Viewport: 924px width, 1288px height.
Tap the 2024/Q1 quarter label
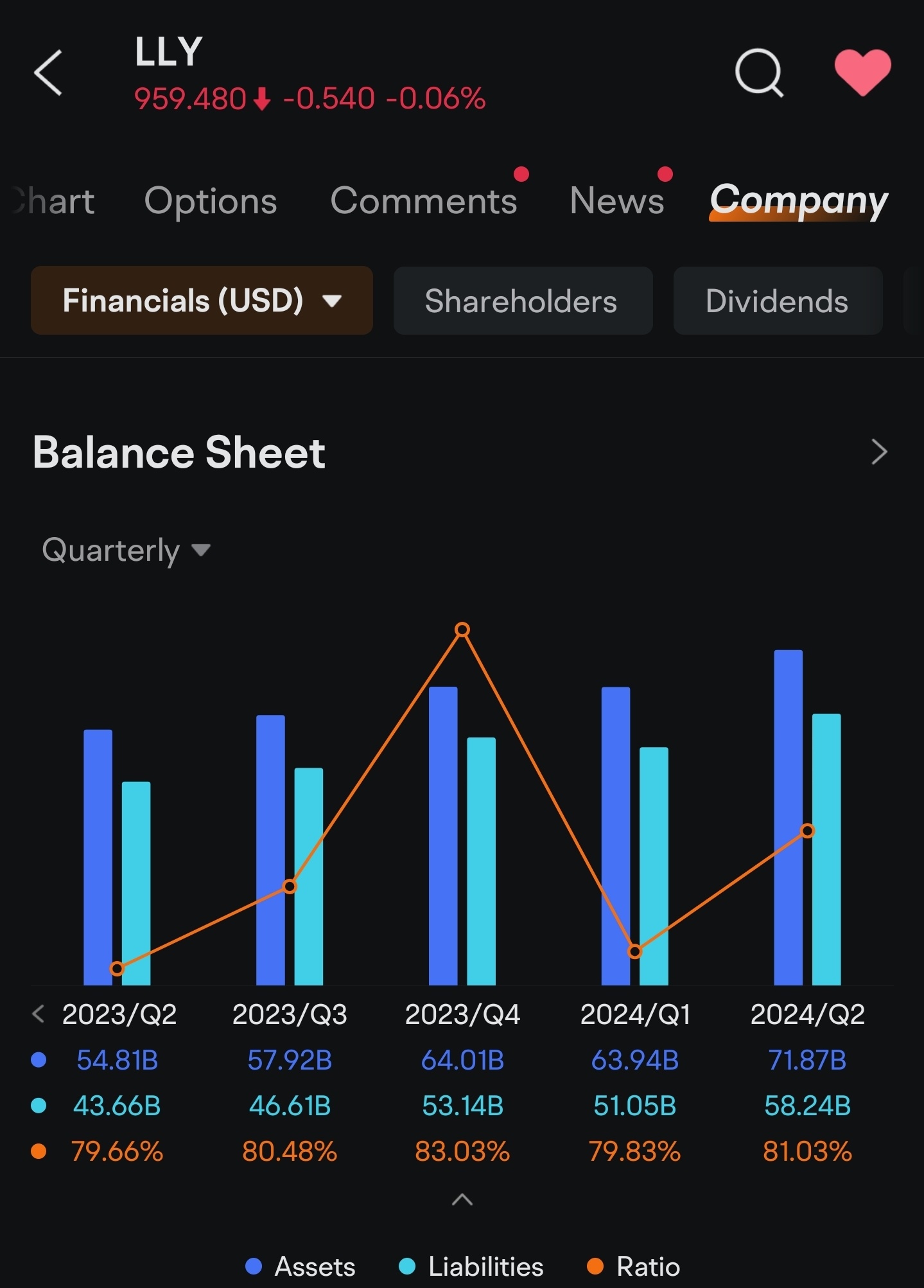635,1014
